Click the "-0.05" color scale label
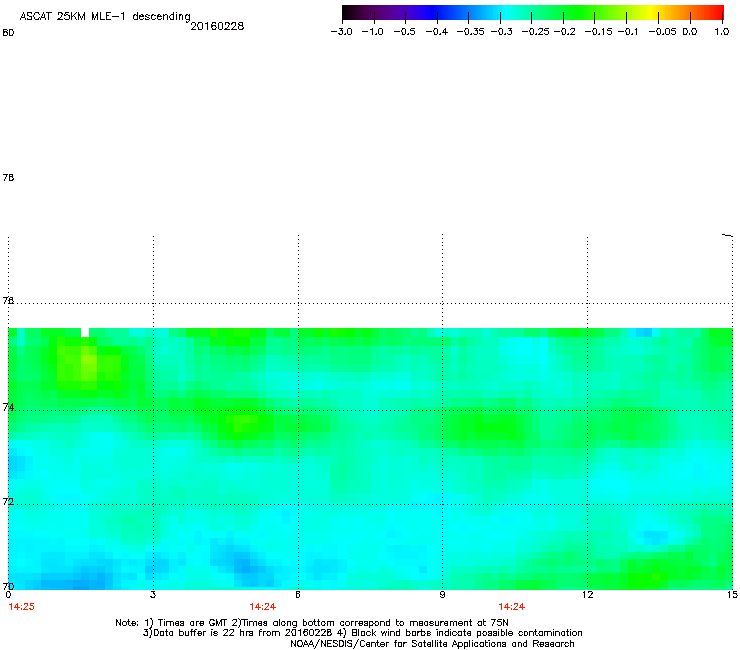The height and width of the screenshot is (650, 740). point(662,32)
